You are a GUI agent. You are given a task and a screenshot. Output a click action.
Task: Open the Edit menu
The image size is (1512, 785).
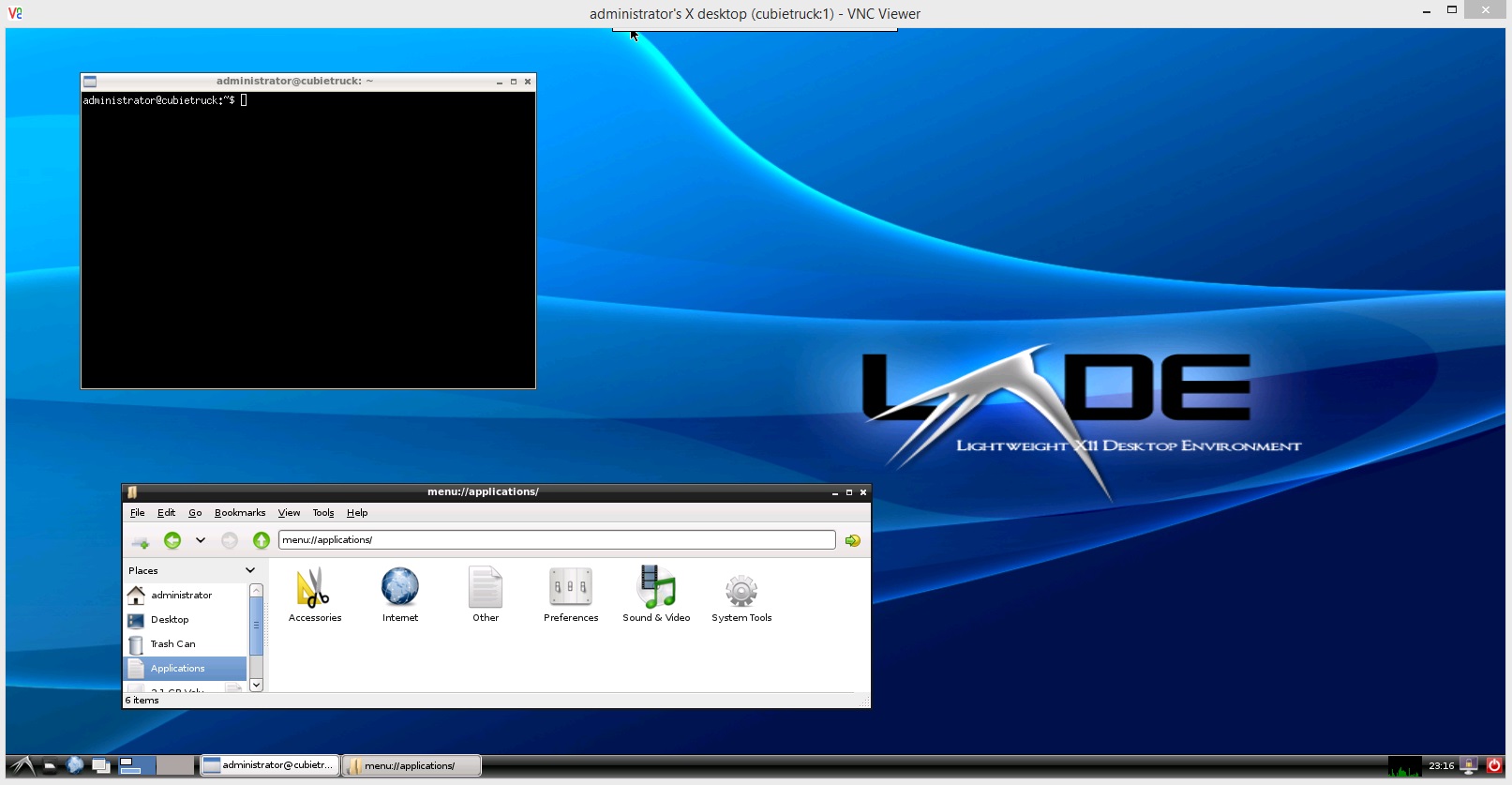click(167, 513)
